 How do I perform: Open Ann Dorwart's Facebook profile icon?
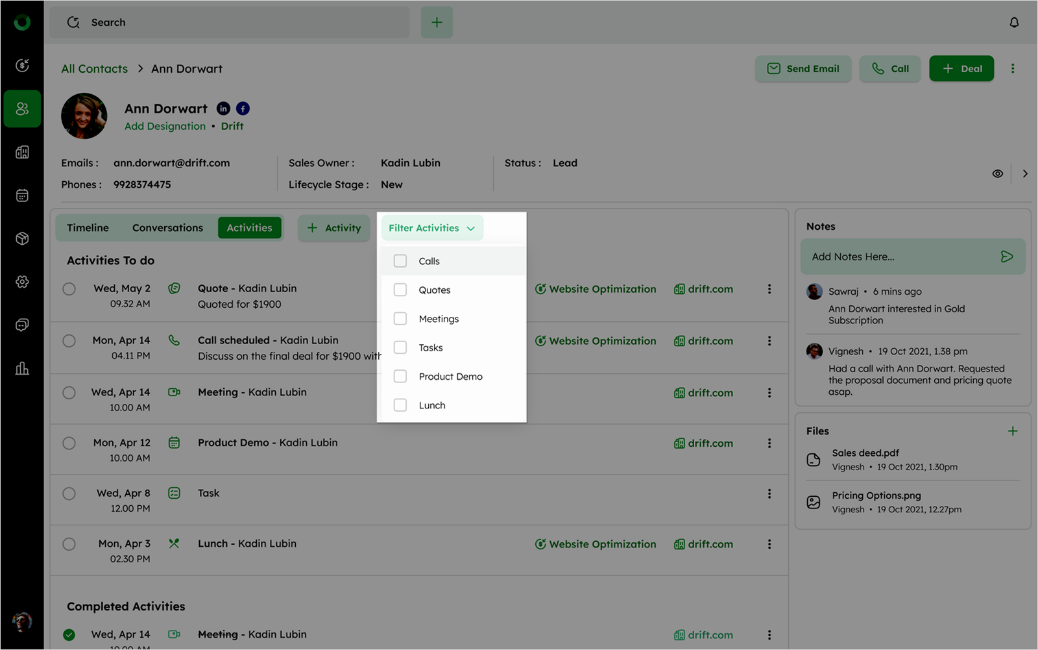243,109
